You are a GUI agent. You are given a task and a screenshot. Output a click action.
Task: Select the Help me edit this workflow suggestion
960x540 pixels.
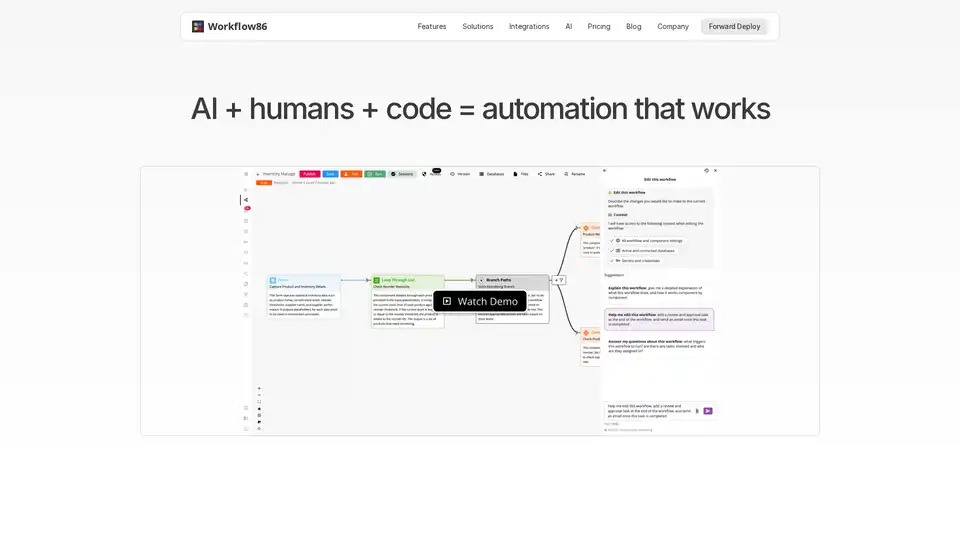658,319
